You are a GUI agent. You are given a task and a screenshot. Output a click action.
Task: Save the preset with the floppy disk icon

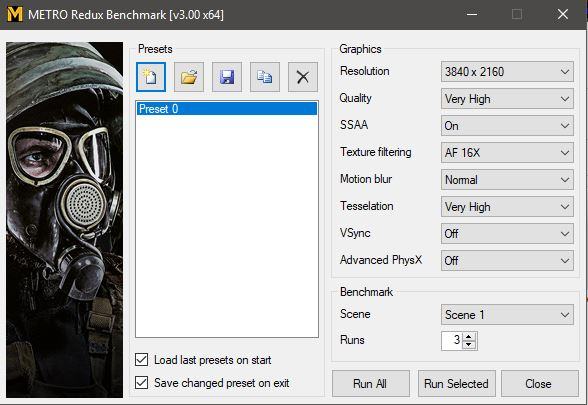(227, 77)
